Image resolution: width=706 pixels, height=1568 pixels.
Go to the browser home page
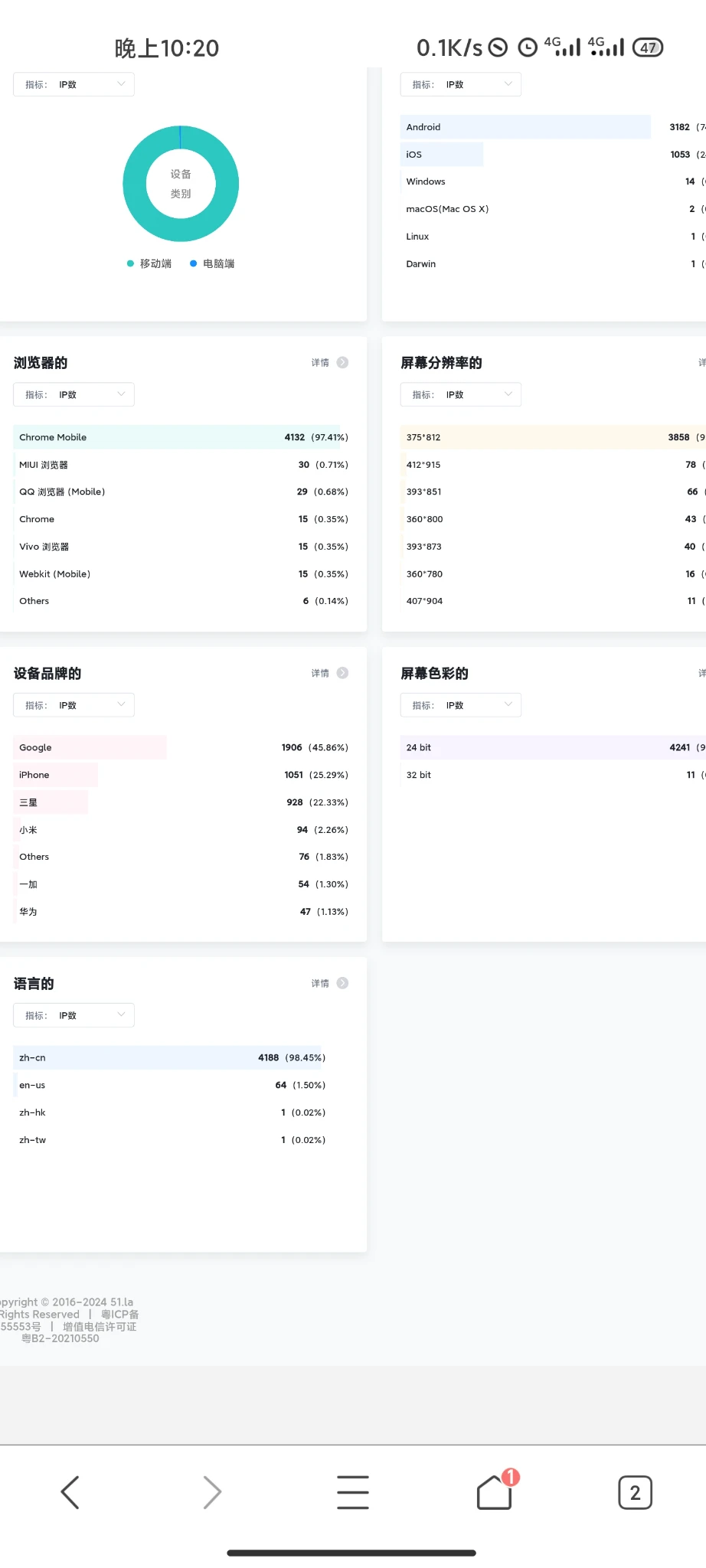coord(494,1492)
